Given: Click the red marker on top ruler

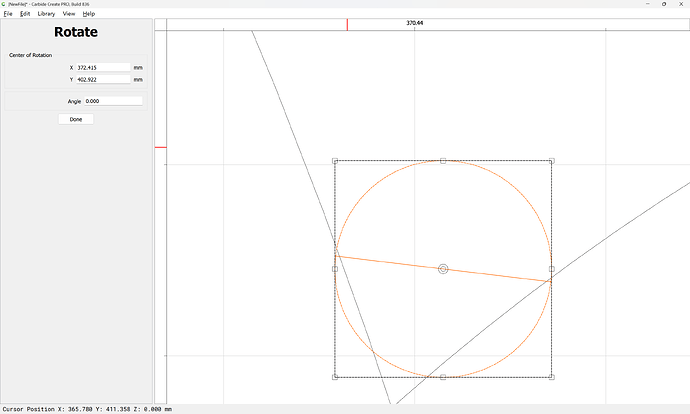Looking at the screenshot, I should coord(347,24).
